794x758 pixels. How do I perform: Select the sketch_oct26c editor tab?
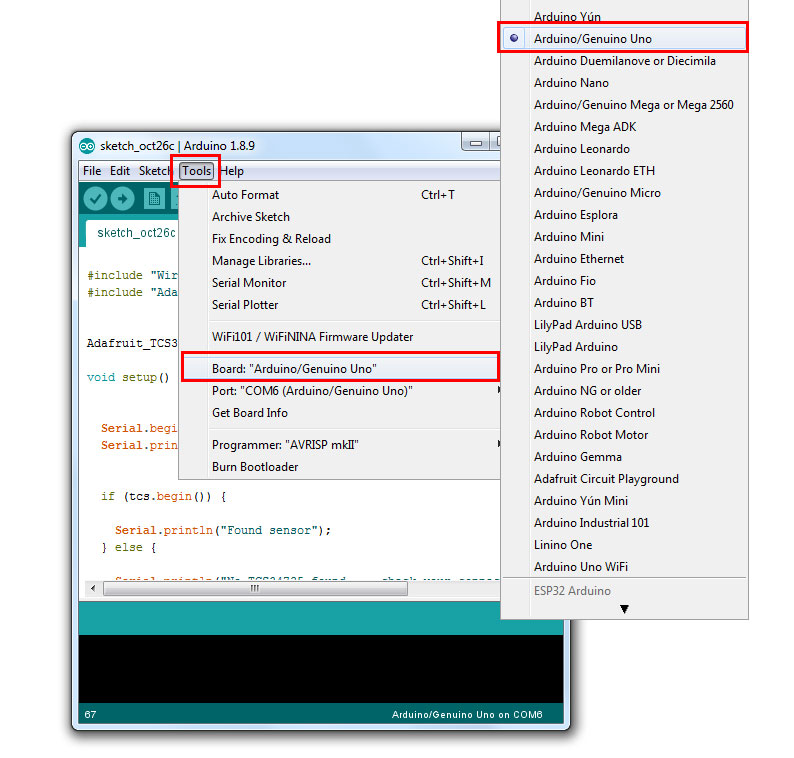(133, 233)
